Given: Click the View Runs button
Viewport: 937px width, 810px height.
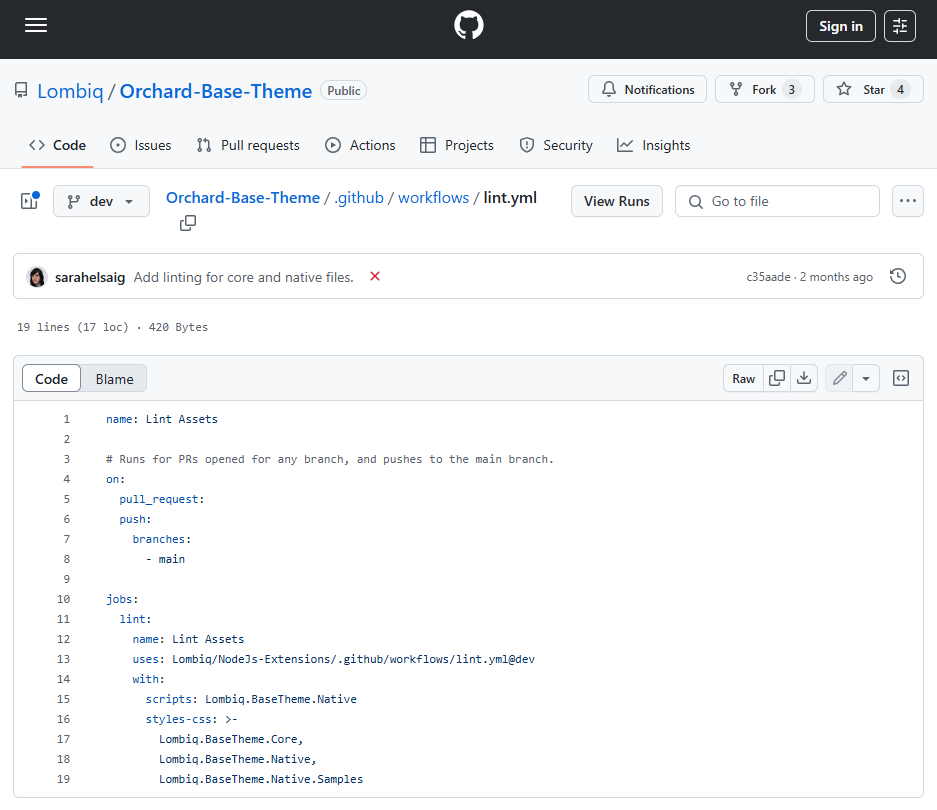Looking at the screenshot, I should click(616, 201).
